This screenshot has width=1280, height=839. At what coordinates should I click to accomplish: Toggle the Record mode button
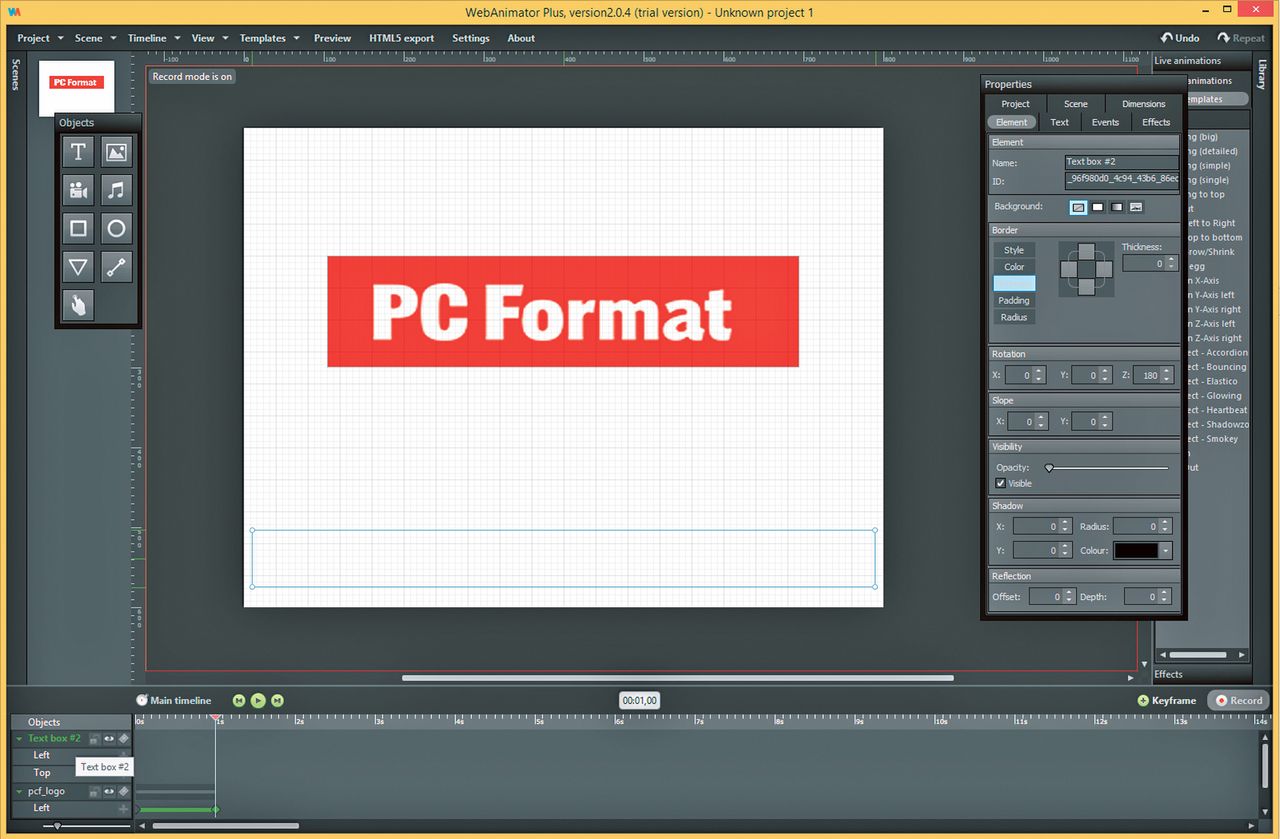1238,701
